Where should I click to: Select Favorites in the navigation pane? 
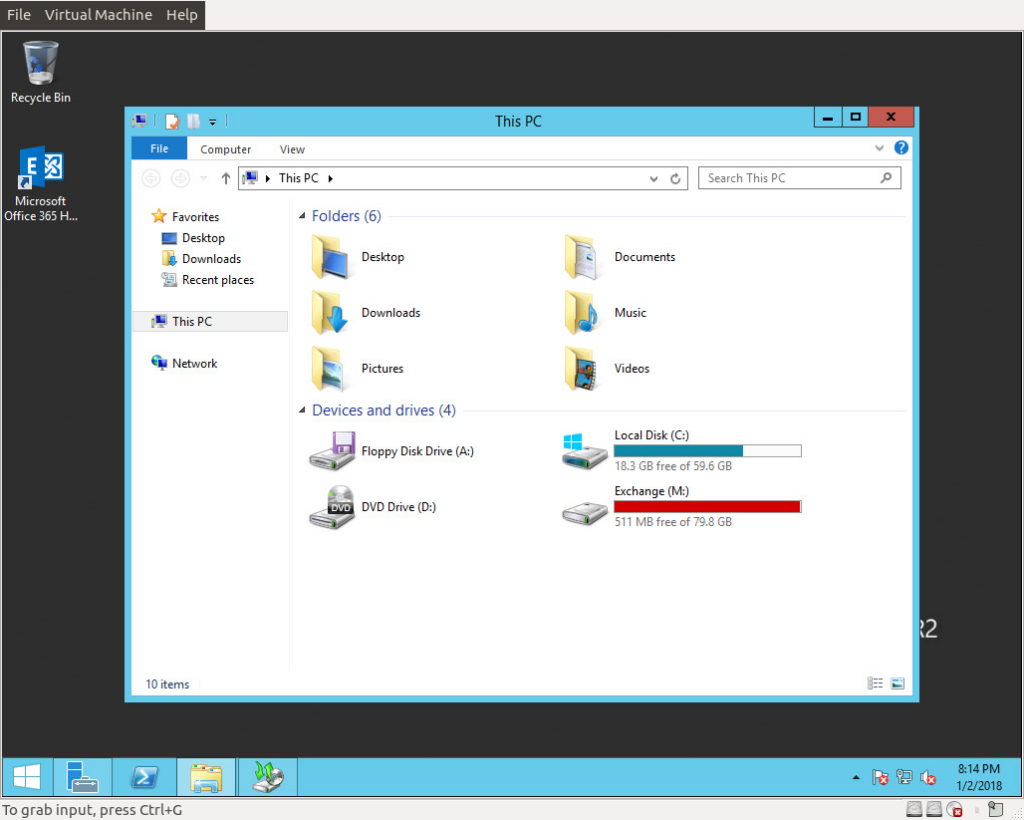(x=185, y=217)
